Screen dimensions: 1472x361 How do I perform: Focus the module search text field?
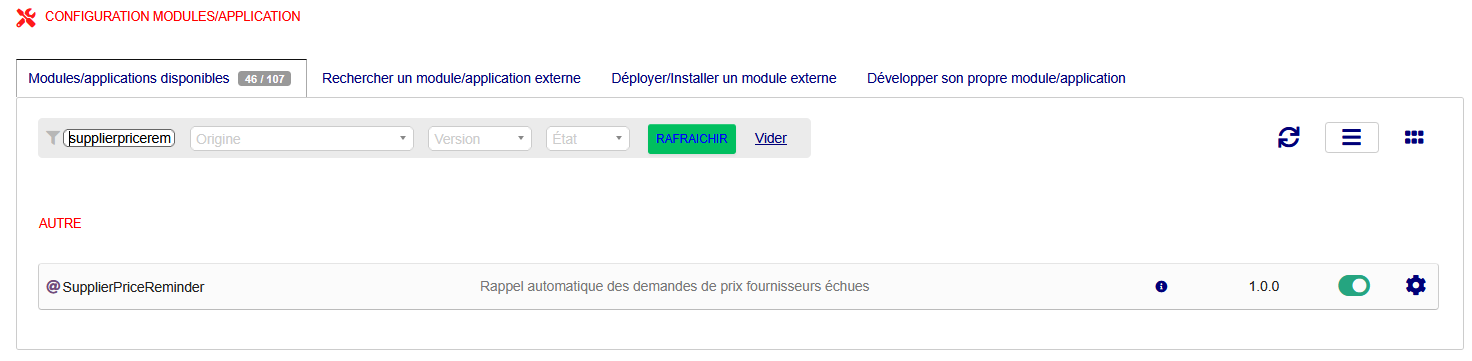119,139
